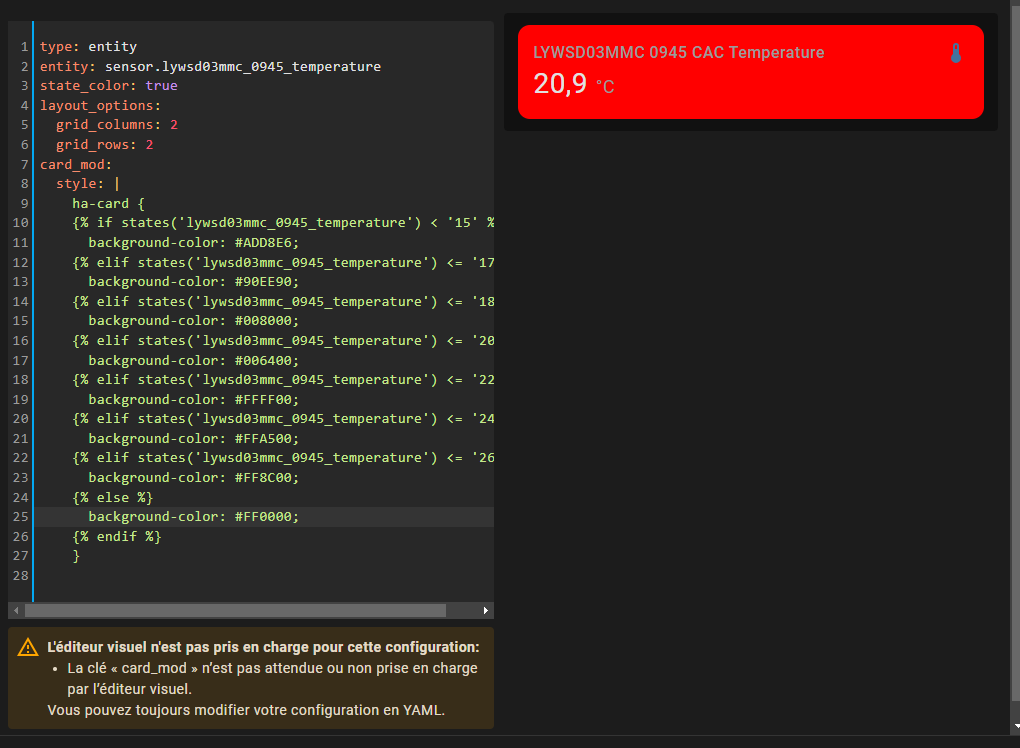The width and height of the screenshot is (1020, 748).
Task: Click the orange warning triangle icon
Action: (x=27, y=647)
